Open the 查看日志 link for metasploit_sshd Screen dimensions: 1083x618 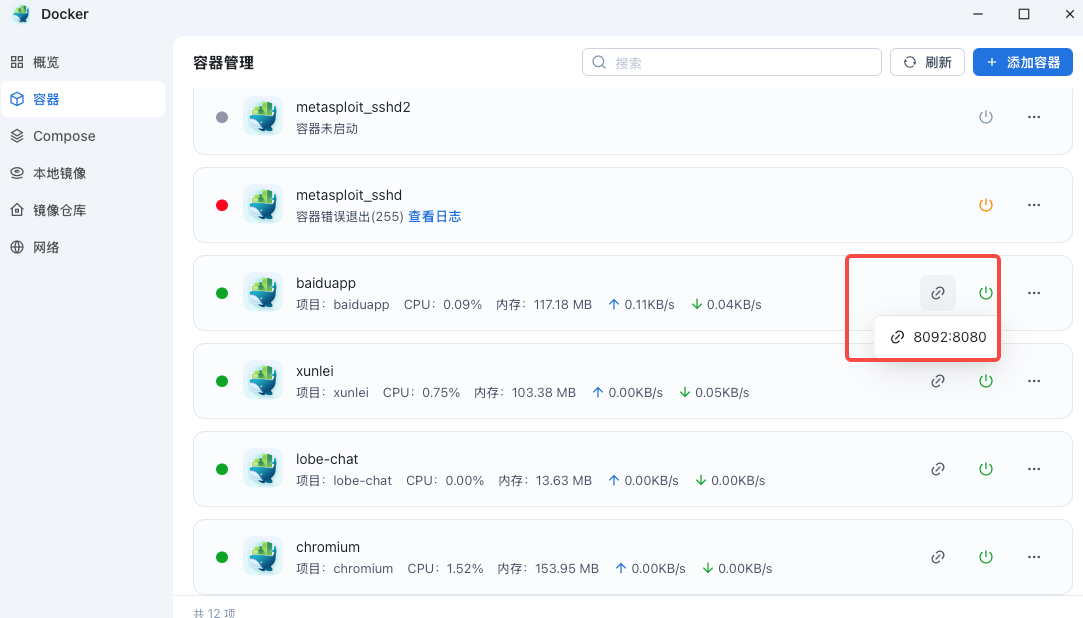tap(434, 217)
